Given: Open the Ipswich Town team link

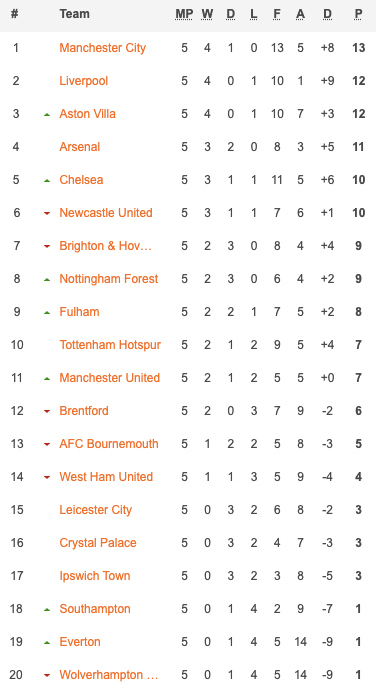Looking at the screenshot, I should pos(94,576).
